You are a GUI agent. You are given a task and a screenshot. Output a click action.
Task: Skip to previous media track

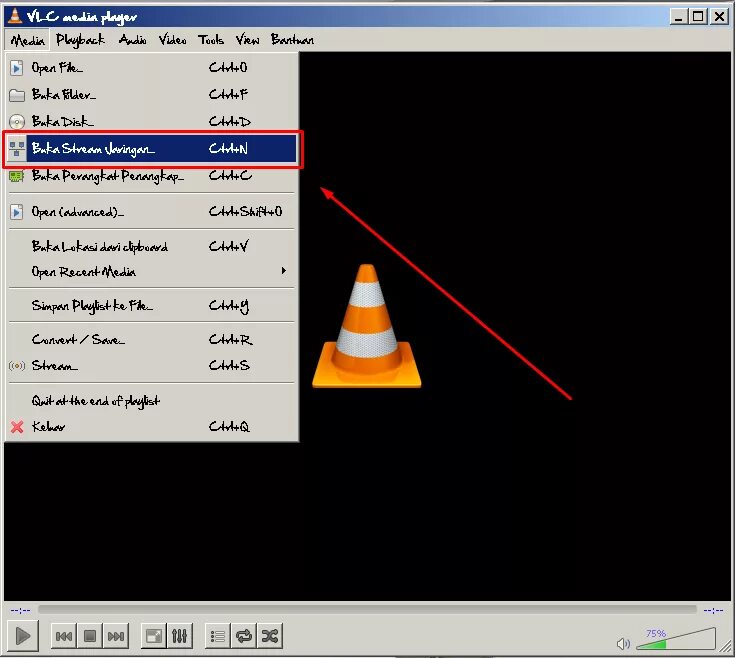coord(64,636)
